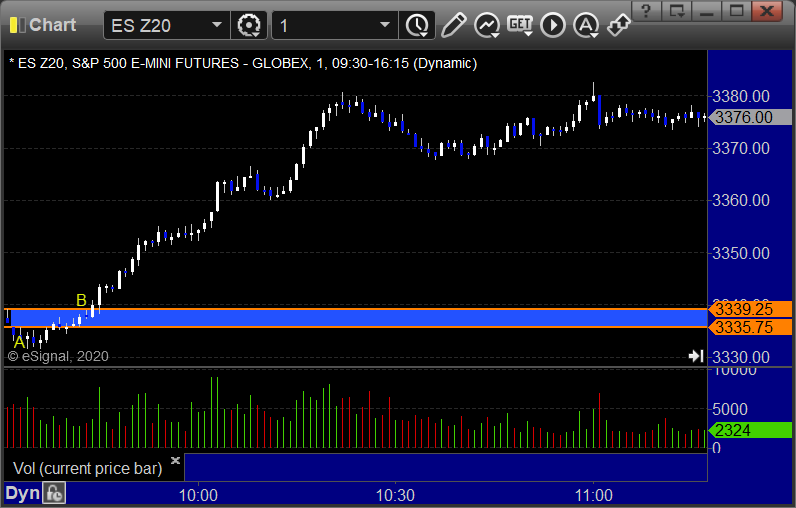Close the Chart window
Image resolution: width=796 pixels, height=508 pixels.
[767, 11]
